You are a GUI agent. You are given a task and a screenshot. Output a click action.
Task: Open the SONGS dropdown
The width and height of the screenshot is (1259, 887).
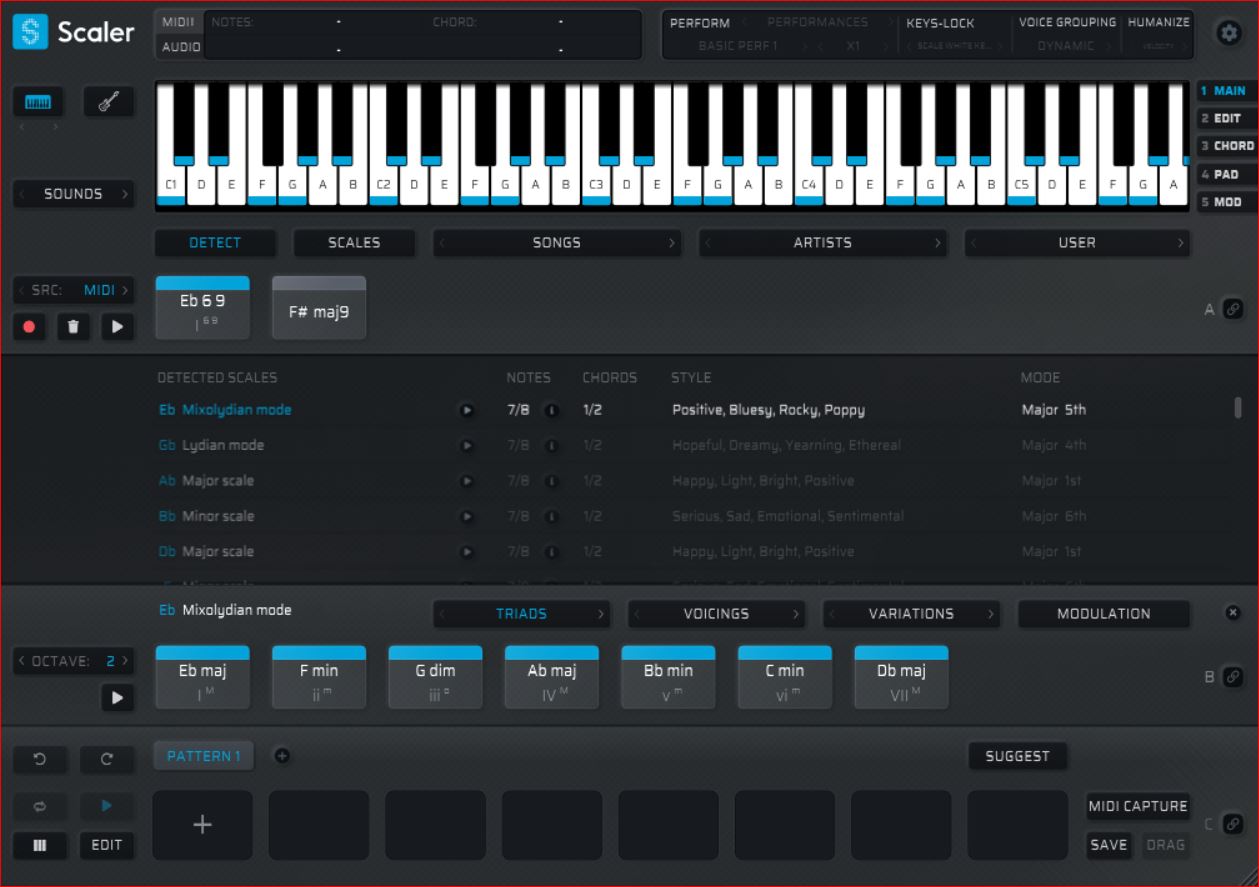pos(556,242)
